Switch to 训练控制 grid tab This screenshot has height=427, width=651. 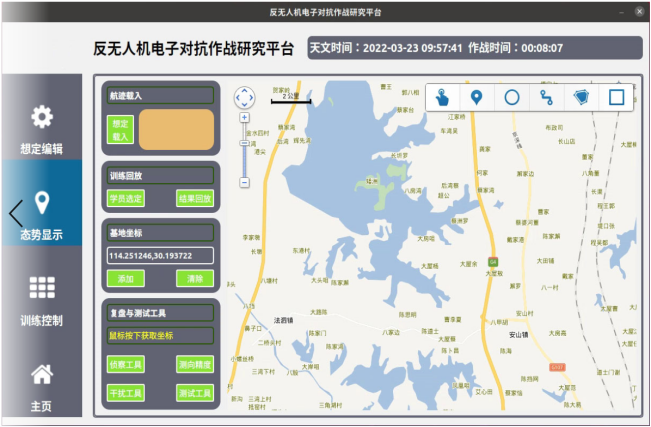point(42,301)
